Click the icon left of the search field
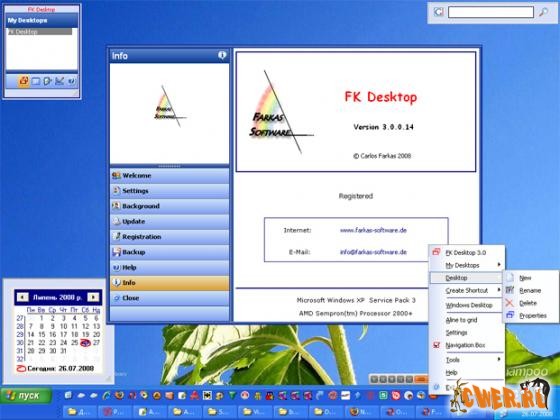Image resolution: width=560 pixels, height=420 pixels. tap(438, 12)
